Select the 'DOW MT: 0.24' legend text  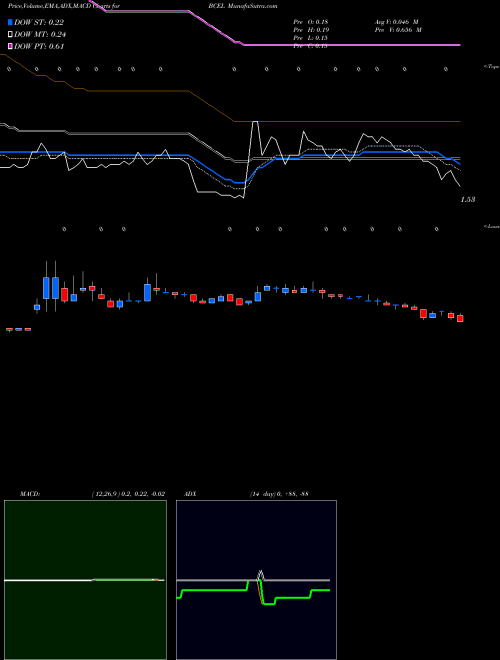[x=40, y=35]
